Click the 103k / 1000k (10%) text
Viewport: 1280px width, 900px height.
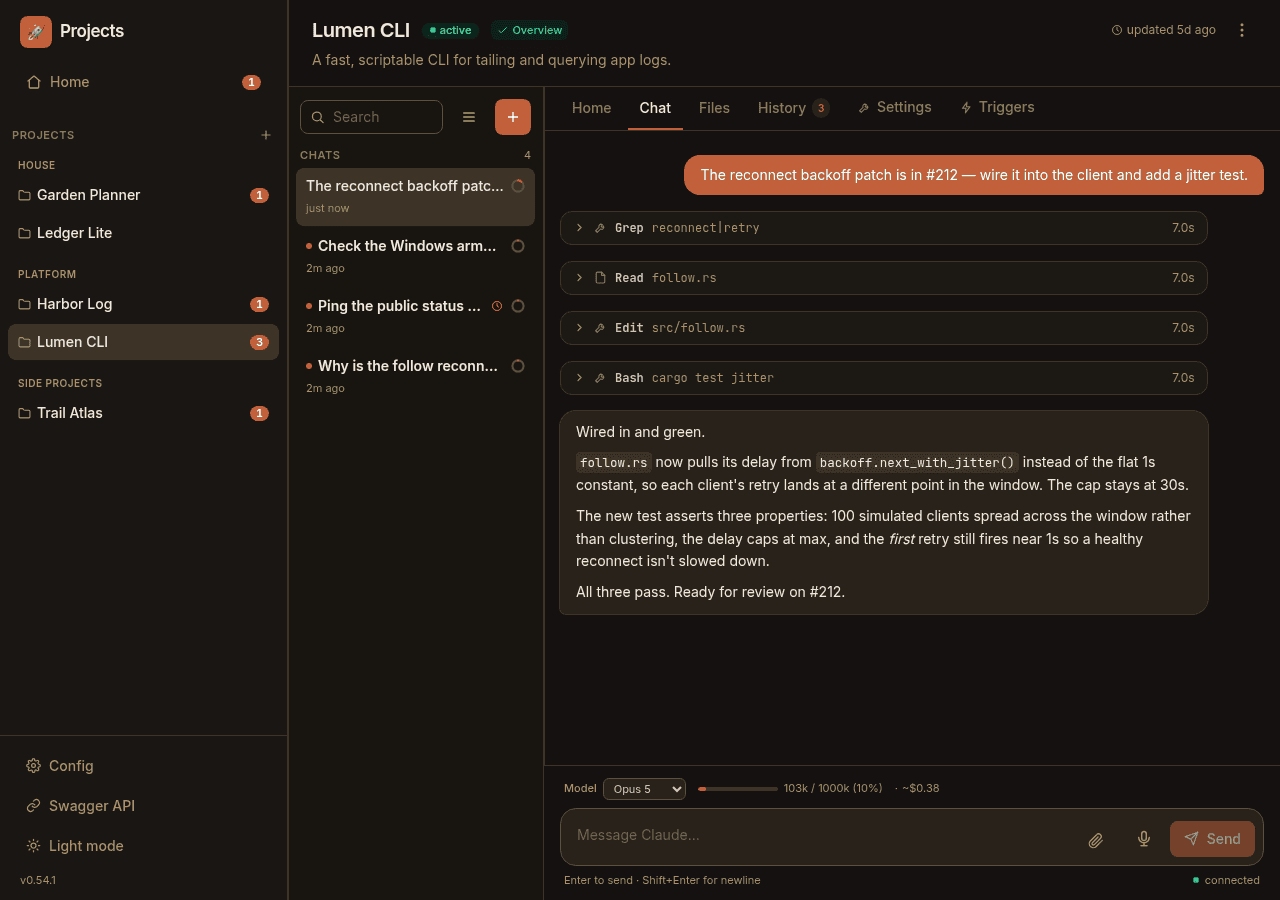coord(833,789)
